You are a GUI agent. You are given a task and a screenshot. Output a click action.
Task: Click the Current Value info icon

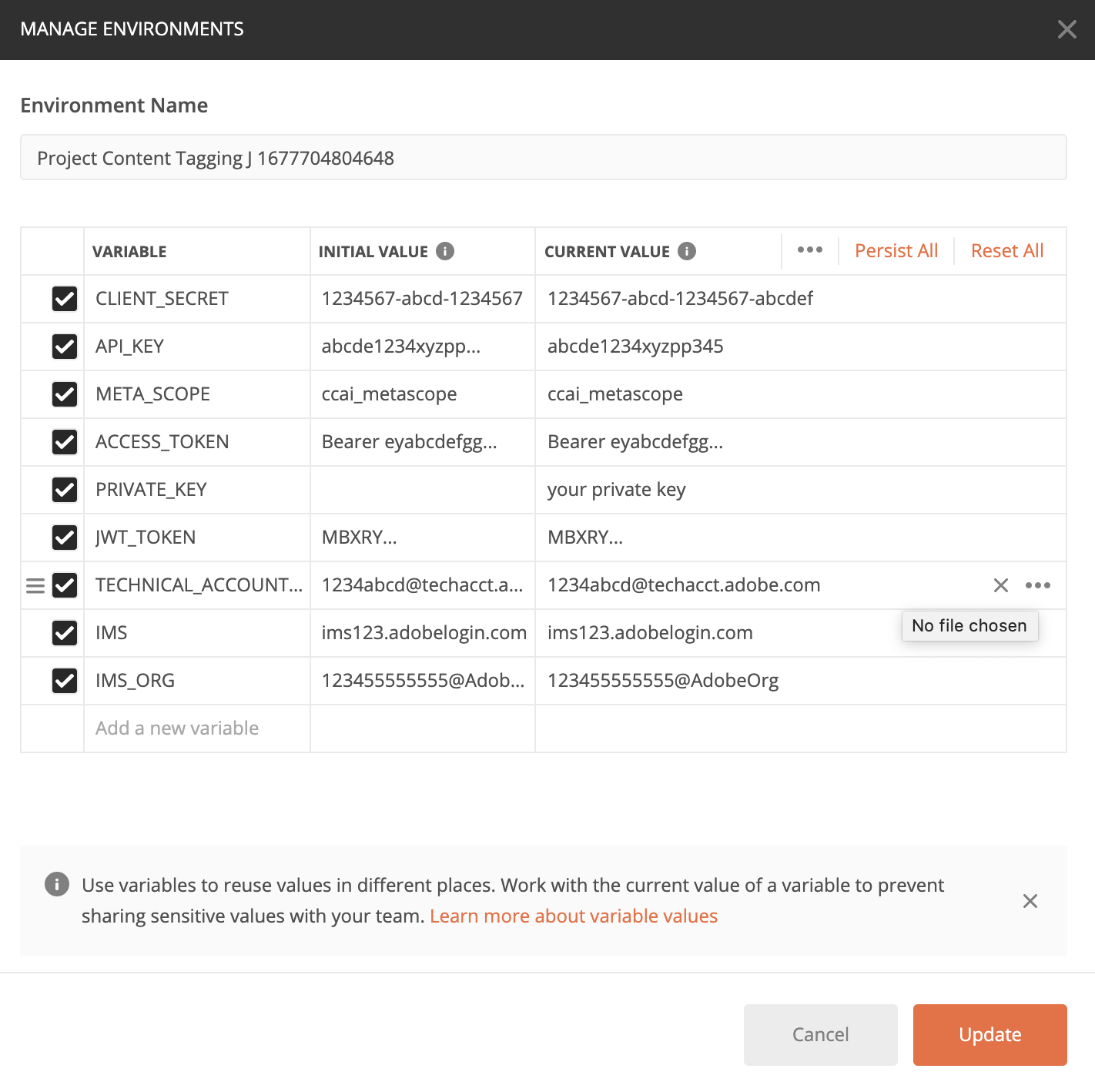(x=687, y=251)
